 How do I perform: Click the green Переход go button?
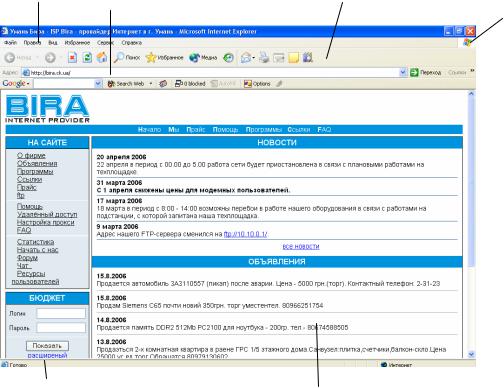pos(426,72)
